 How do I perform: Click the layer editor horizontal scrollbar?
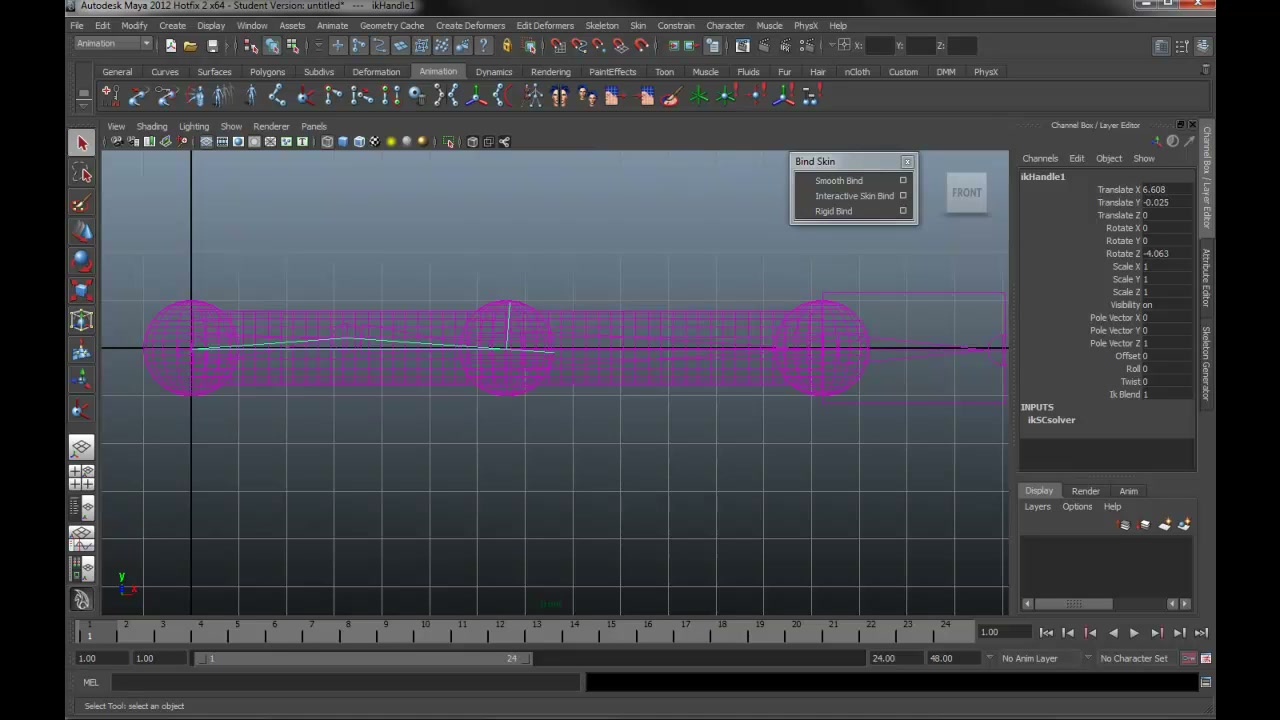click(x=1073, y=604)
